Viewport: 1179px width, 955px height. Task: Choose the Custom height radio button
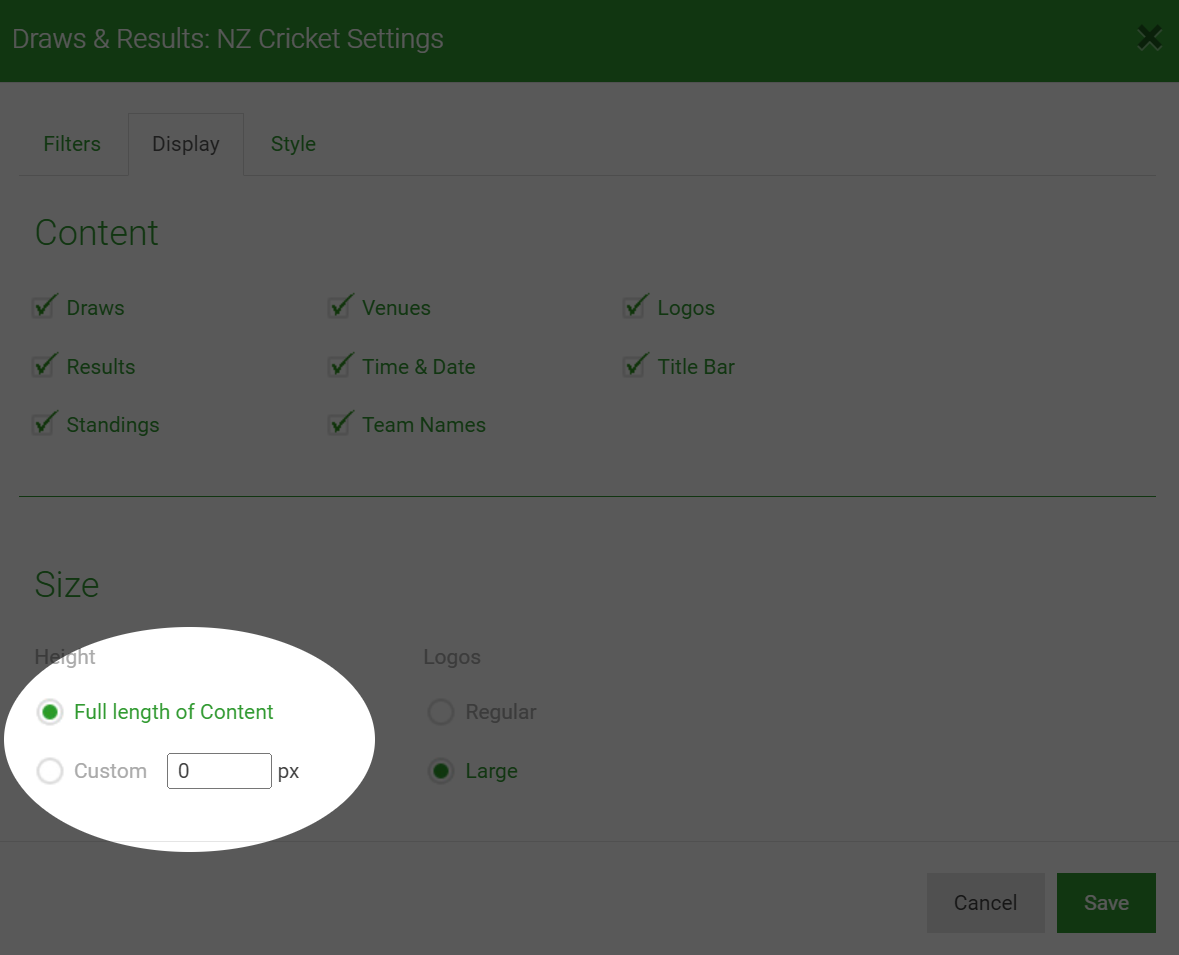pyautogui.click(x=50, y=771)
